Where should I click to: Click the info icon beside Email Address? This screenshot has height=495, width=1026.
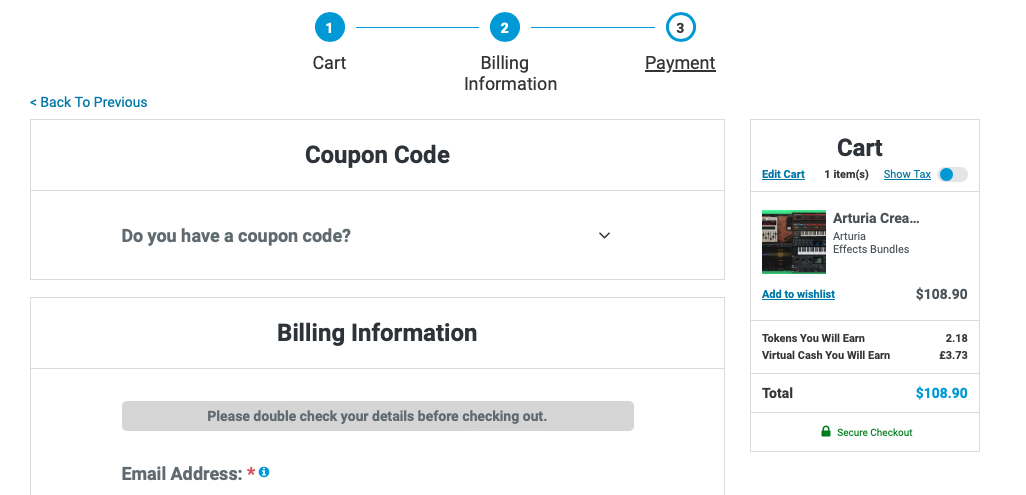click(x=264, y=471)
